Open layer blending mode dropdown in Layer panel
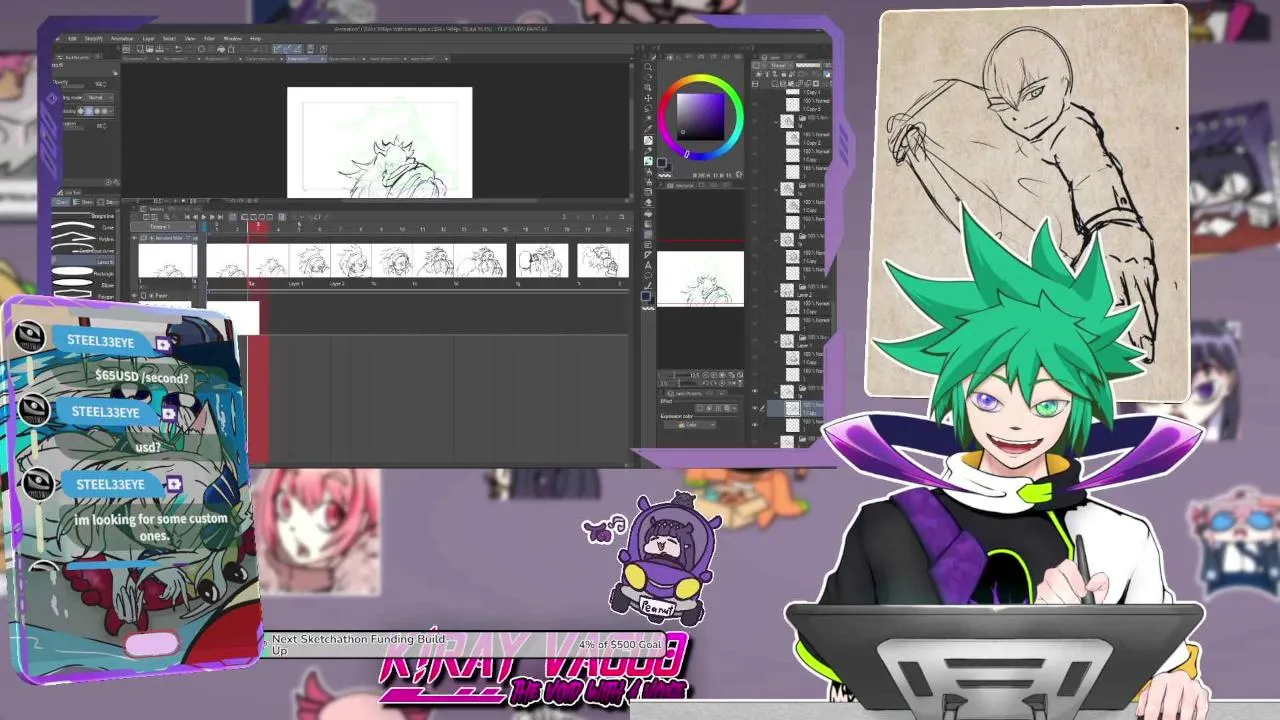Screen dimensions: 1280x720 pos(779,66)
